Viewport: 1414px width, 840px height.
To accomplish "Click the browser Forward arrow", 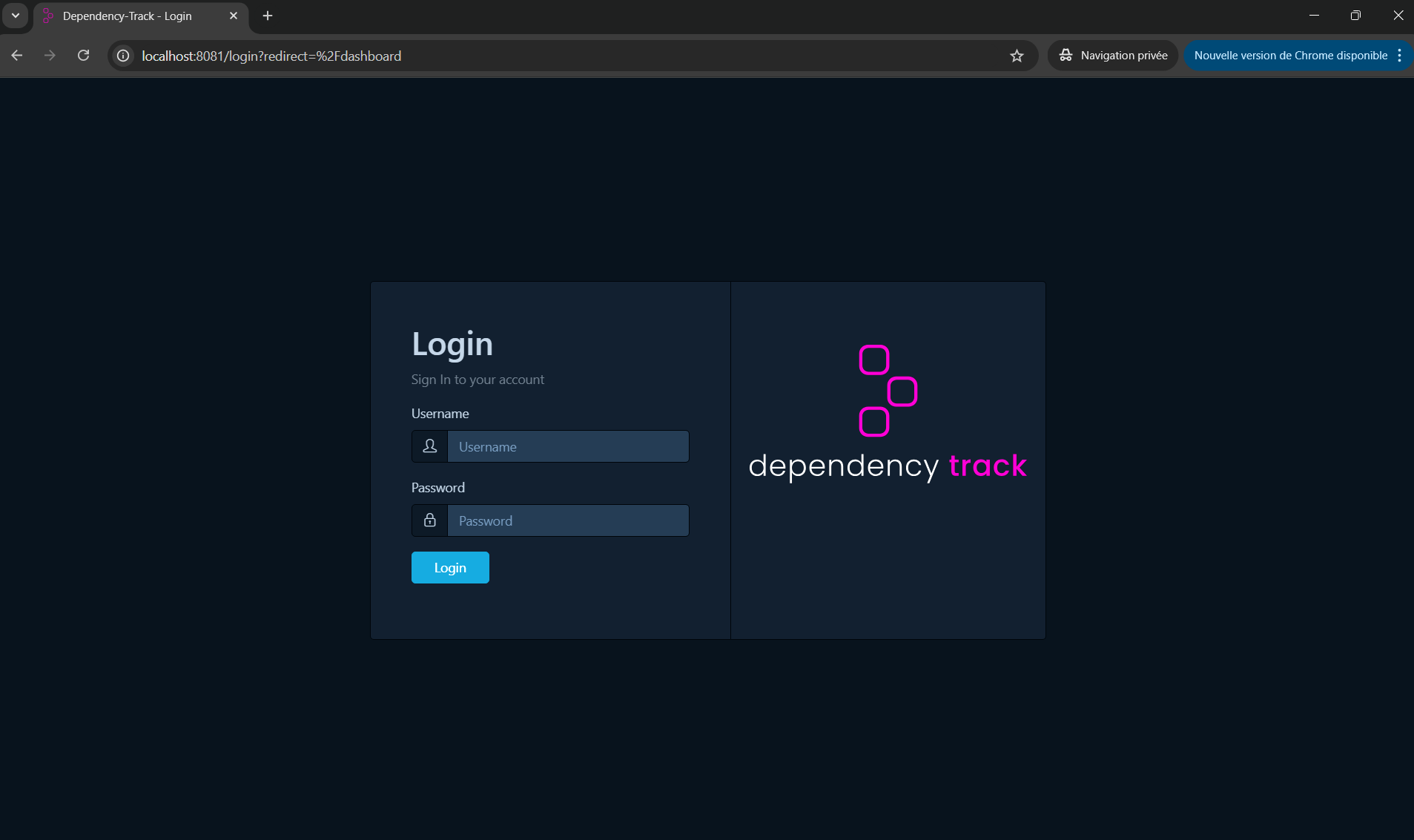I will pyautogui.click(x=50, y=56).
